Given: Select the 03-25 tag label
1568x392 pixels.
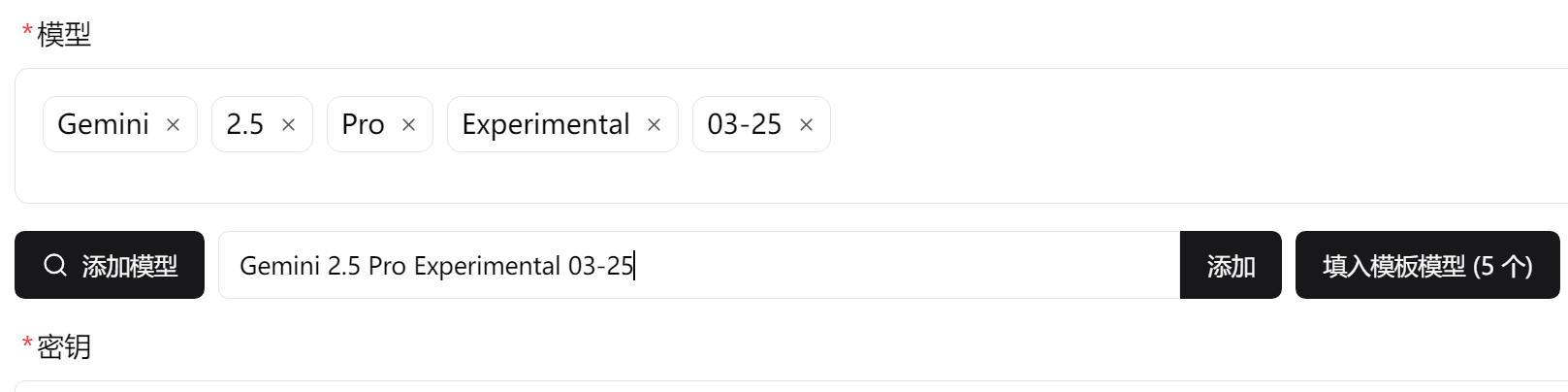Looking at the screenshot, I should 744,124.
